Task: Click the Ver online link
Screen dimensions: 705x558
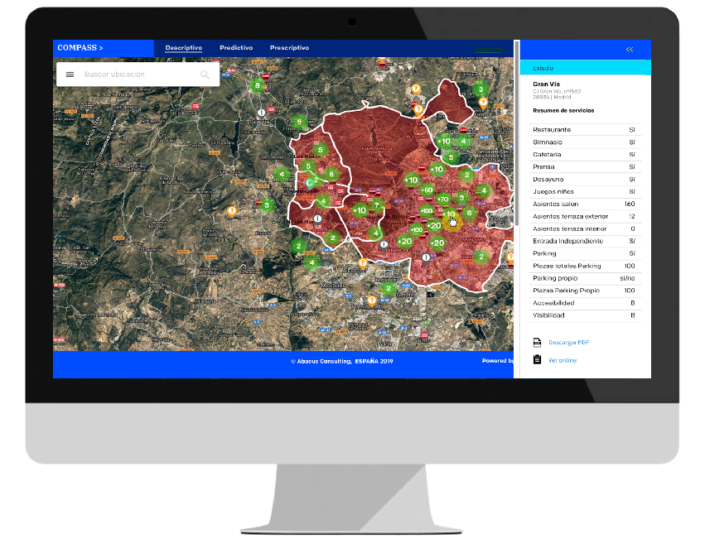Action: (562, 360)
